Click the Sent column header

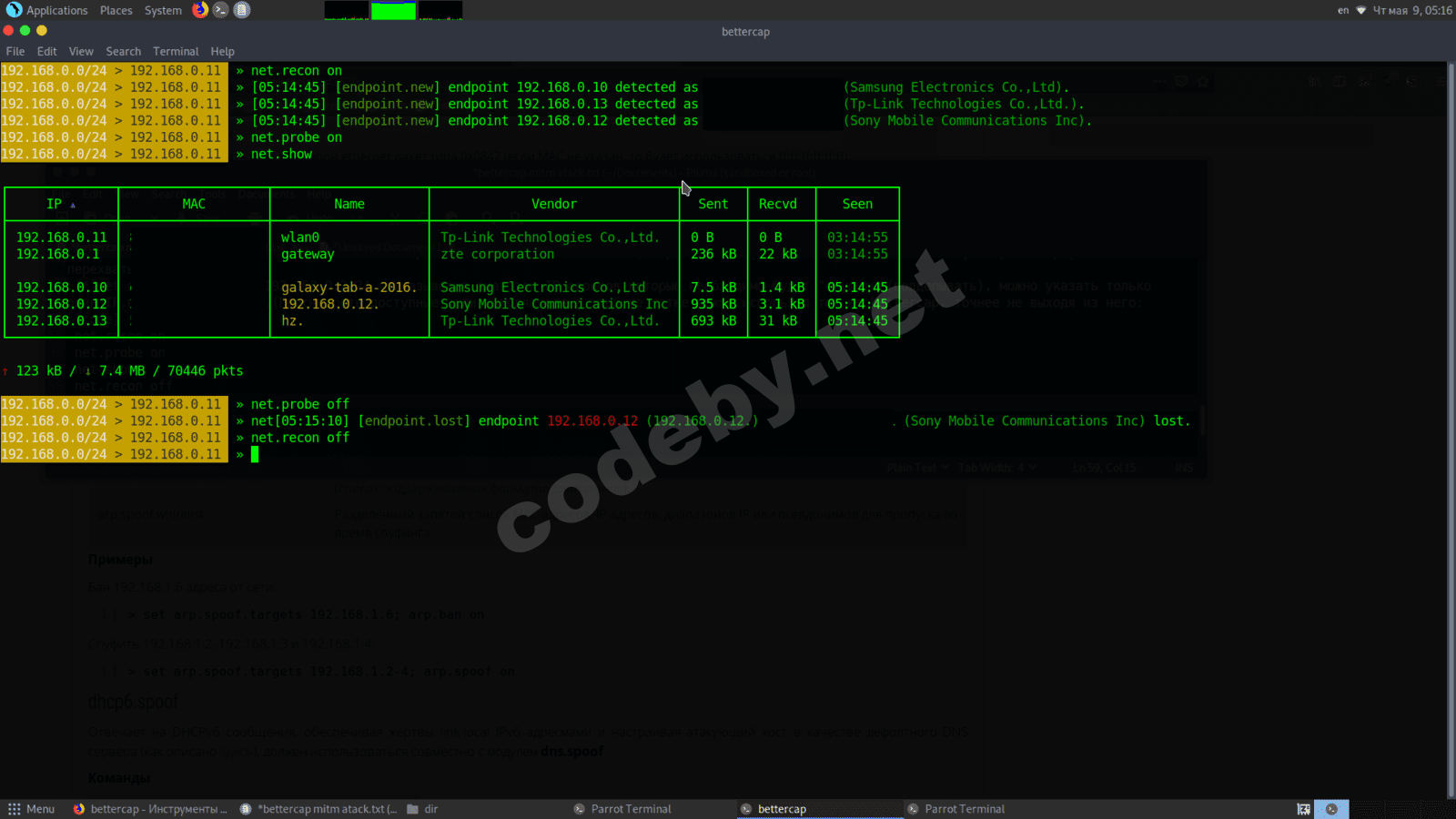(713, 204)
